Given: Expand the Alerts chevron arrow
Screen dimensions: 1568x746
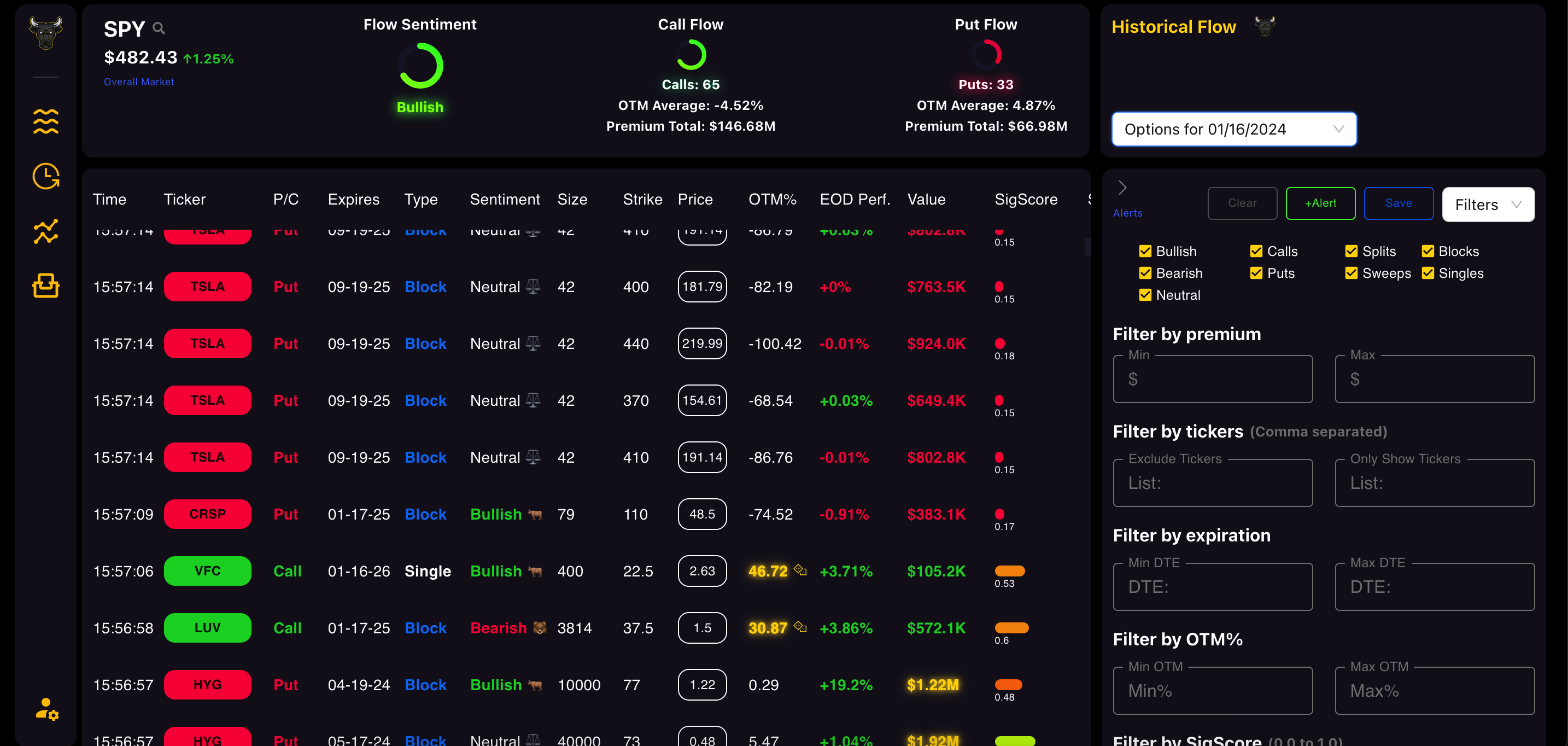Looking at the screenshot, I should pos(1122,188).
